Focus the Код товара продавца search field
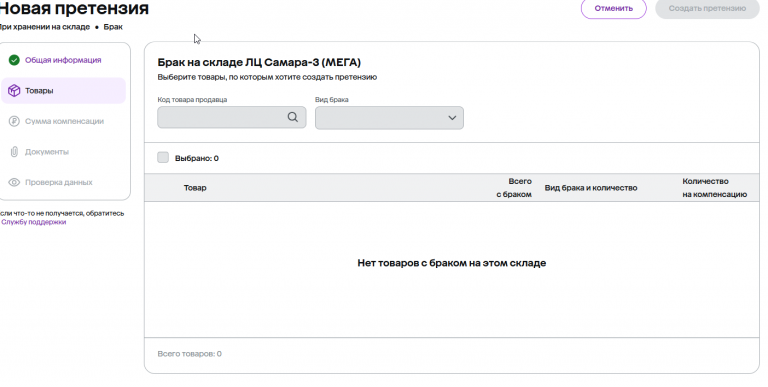 [232, 117]
